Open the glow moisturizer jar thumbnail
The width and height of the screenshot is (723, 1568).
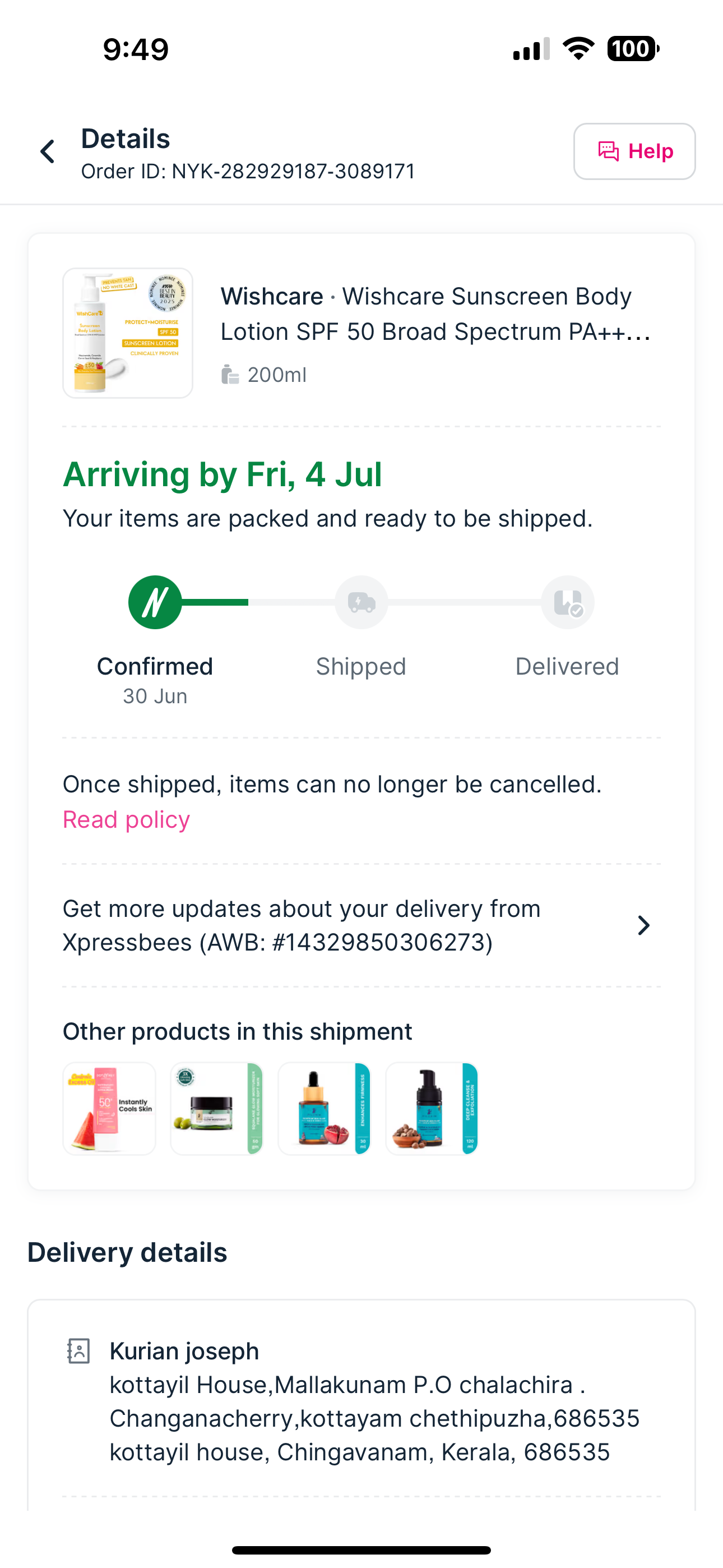(217, 1109)
